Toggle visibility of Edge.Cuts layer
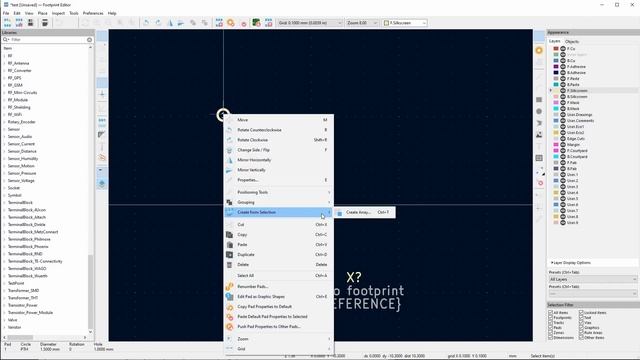Viewport: 640px width, 360px height. (563, 139)
